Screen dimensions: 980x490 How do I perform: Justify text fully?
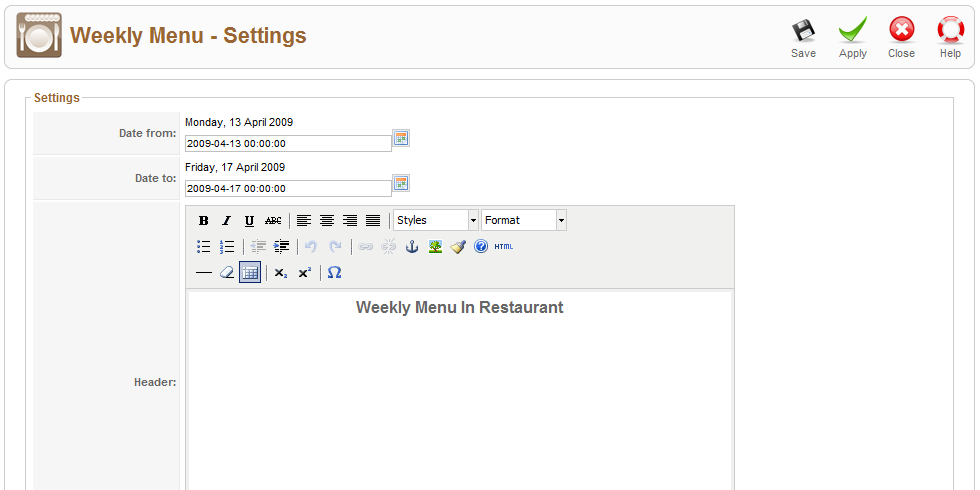[373, 220]
